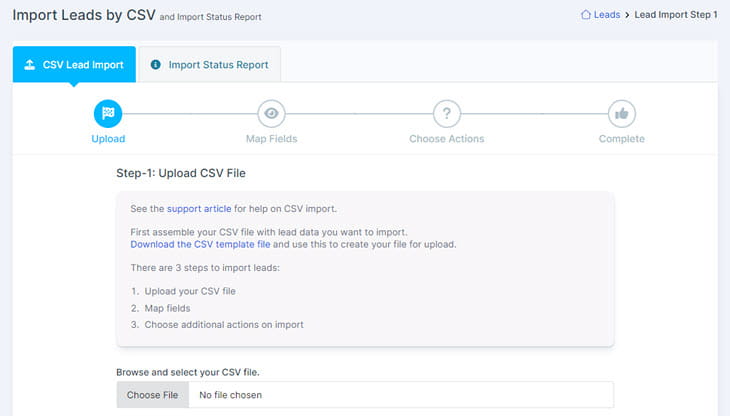The image size is (730, 416).
Task: Click the No file chosen field
Action: pyautogui.click(x=401, y=395)
